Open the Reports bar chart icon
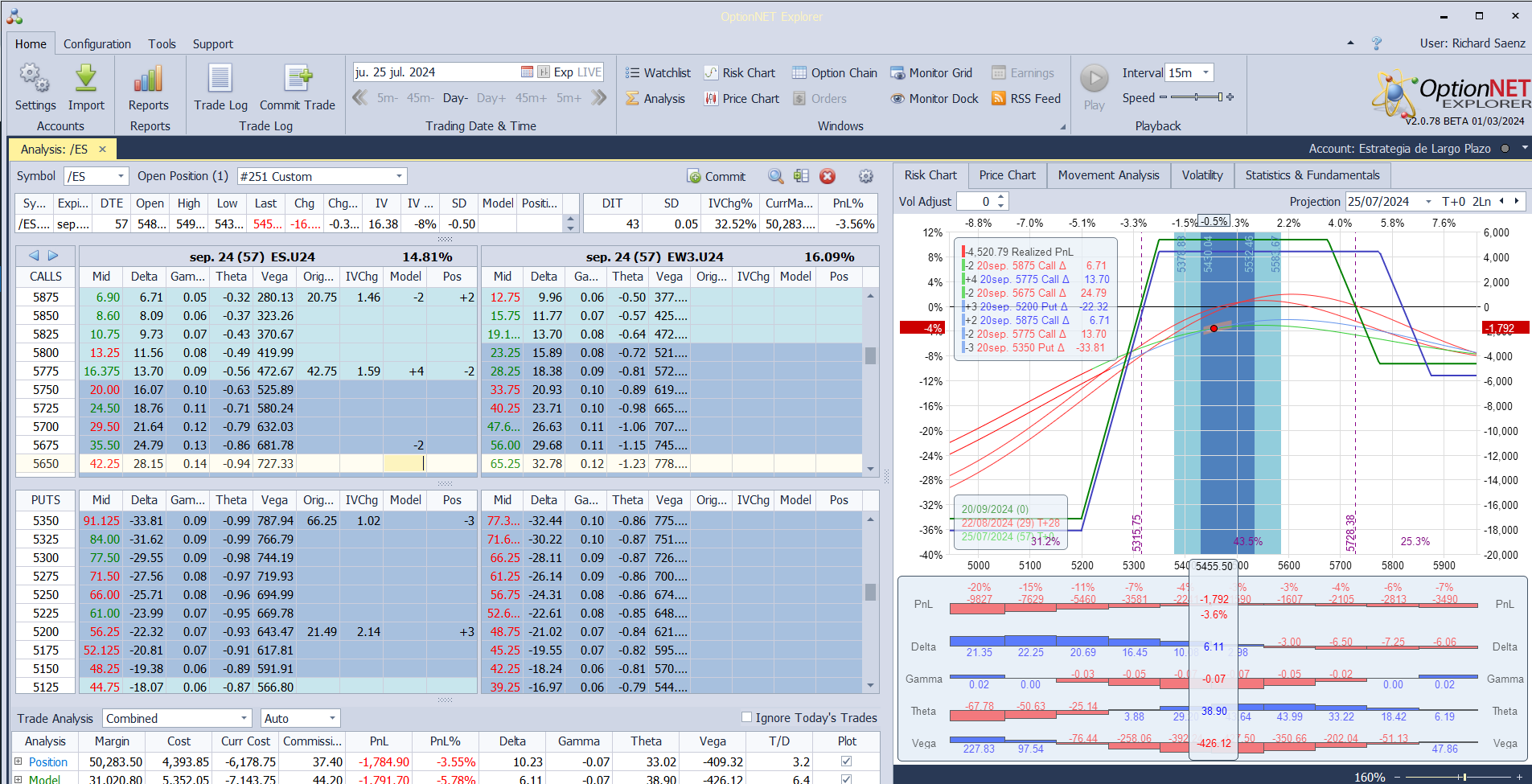Screen dimensions: 1532x784 [x=149, y=79]
